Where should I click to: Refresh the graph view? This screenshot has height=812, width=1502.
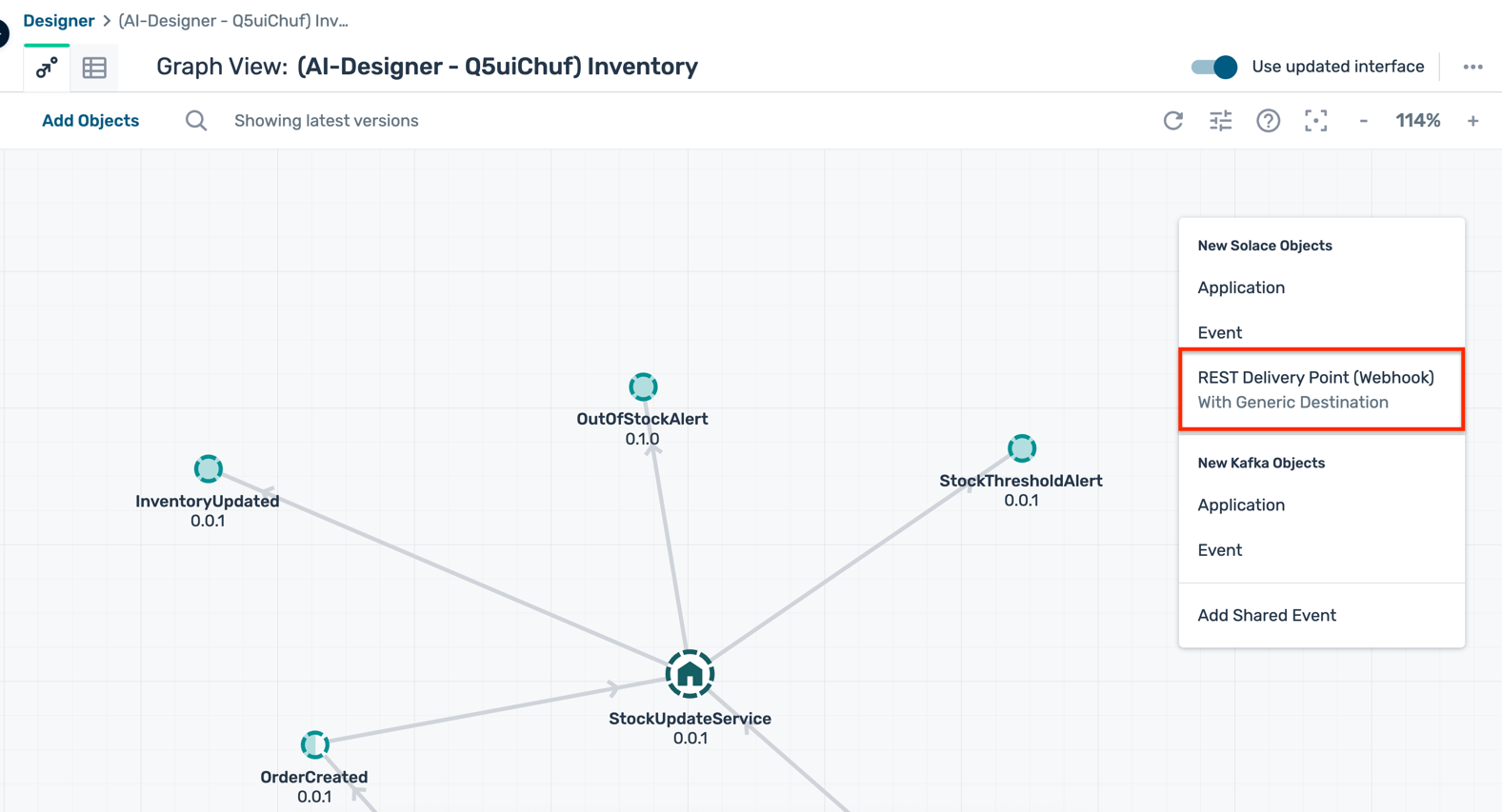point(1173,121)
